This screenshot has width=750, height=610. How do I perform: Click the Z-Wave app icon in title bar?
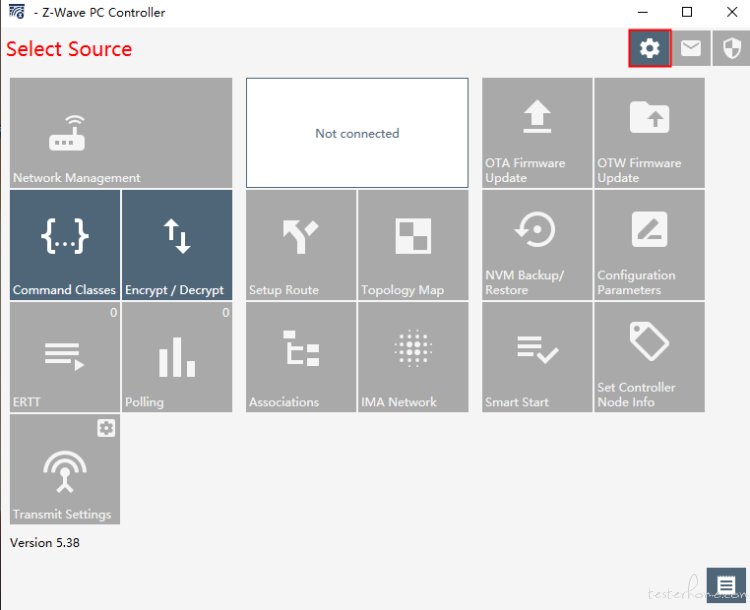point(17,11)
